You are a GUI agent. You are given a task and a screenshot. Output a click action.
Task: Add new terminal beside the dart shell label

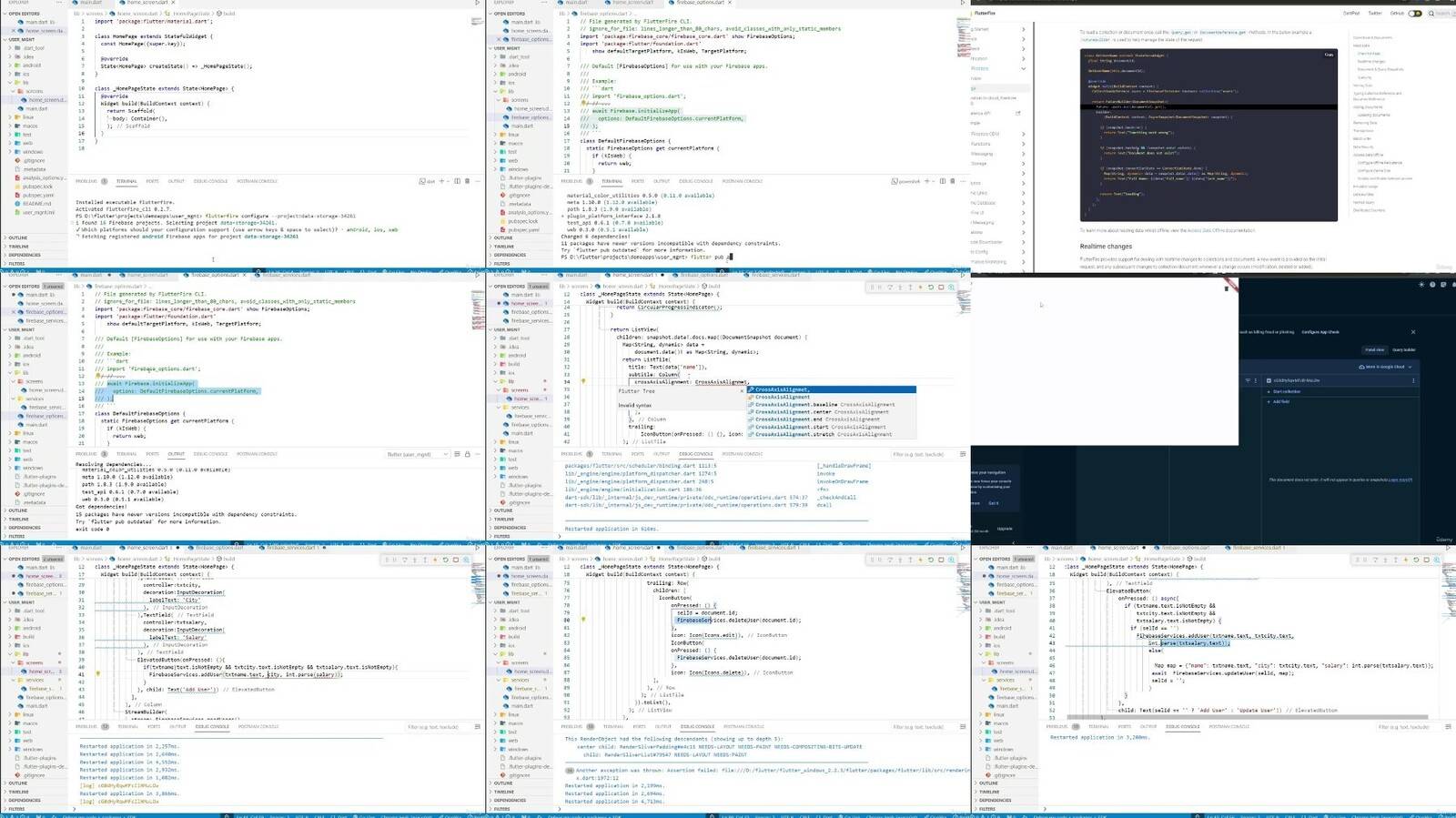coord(441,181)
